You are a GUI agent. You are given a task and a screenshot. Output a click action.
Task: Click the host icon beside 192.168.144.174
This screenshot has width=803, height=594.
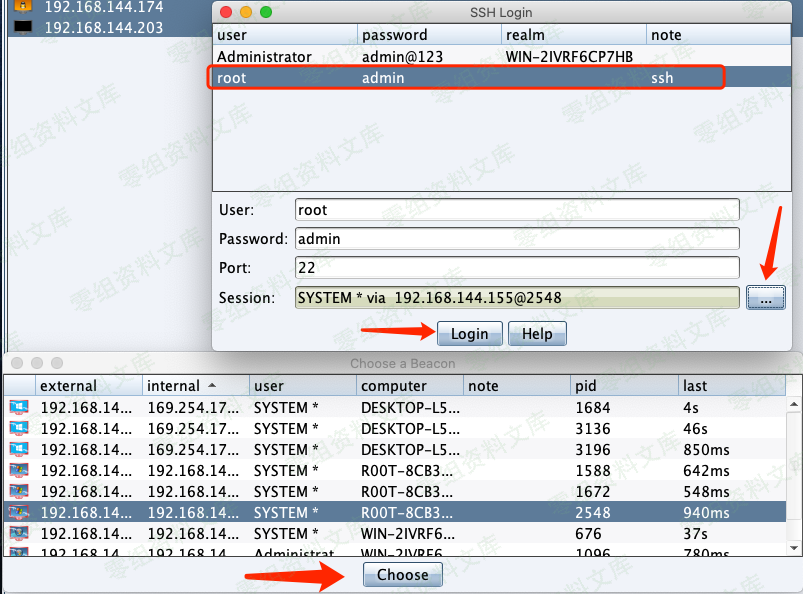pos(22,6)
